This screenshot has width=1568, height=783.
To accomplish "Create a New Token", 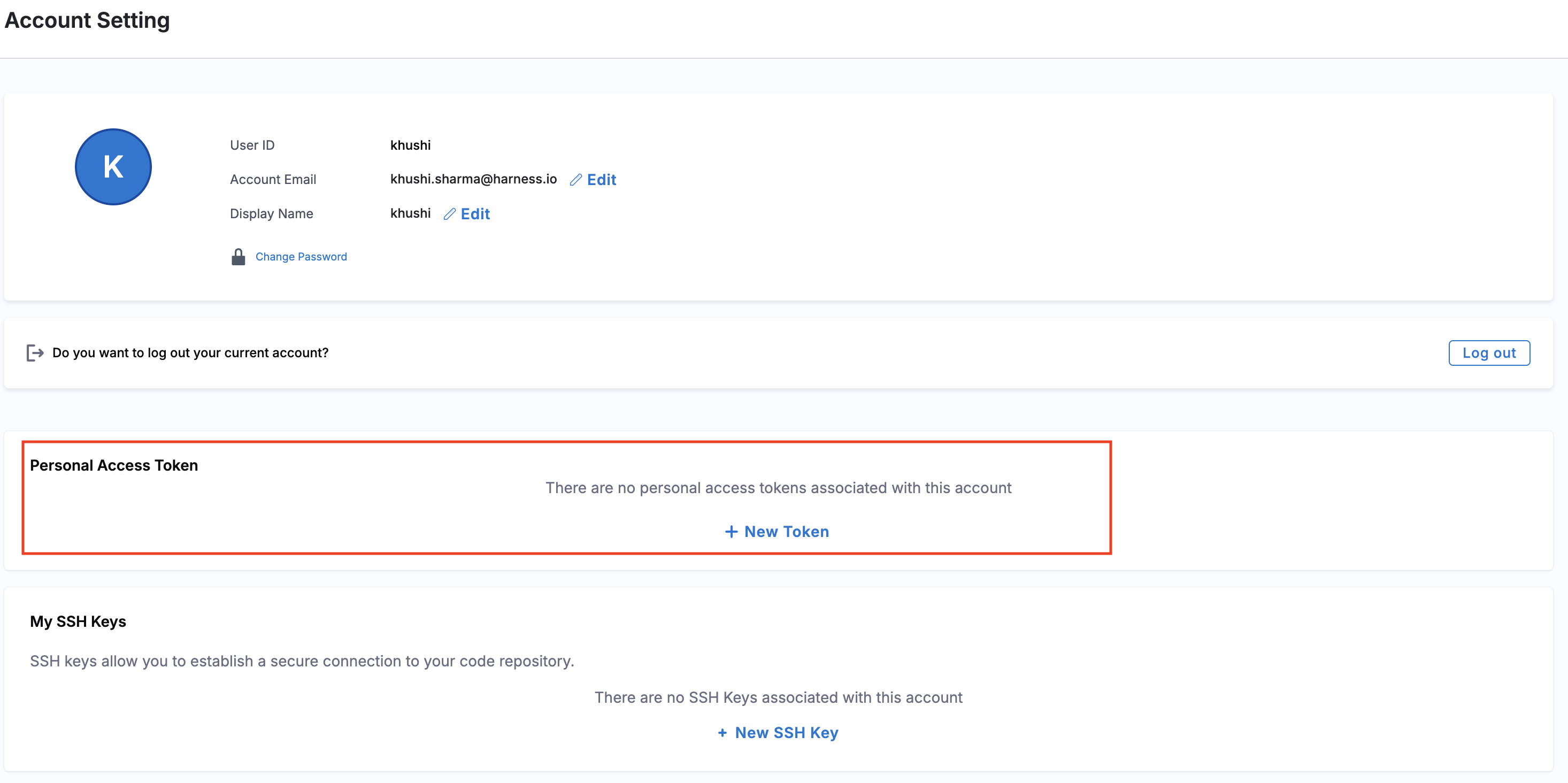I will coord(786,532).
